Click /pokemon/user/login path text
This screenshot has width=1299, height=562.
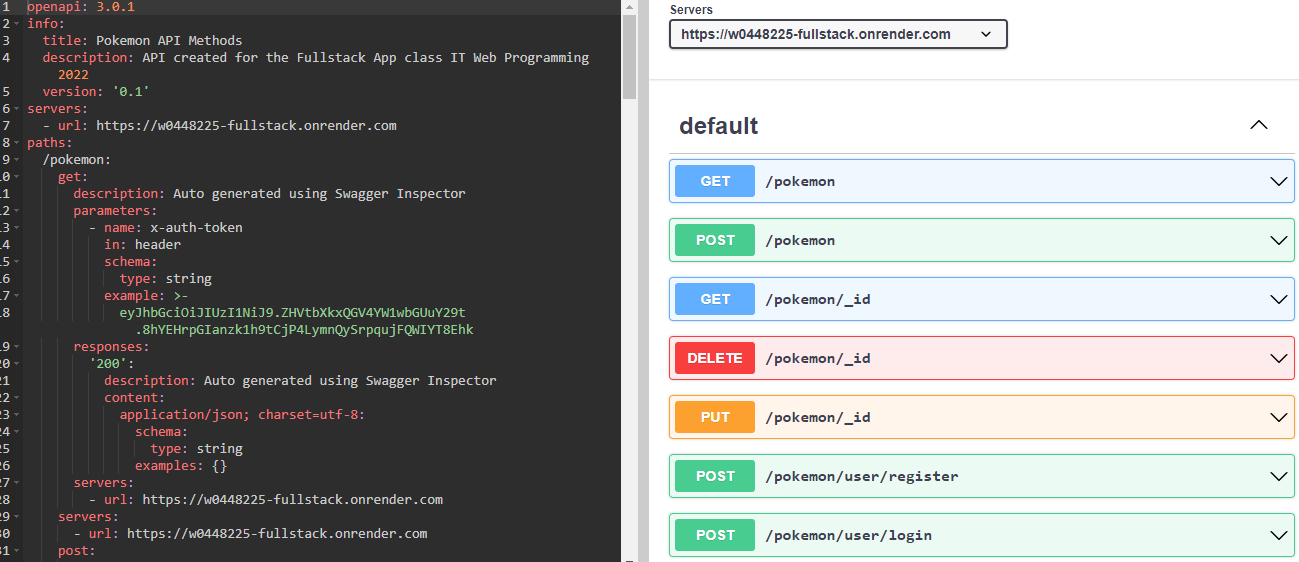(x=848, y=536)
